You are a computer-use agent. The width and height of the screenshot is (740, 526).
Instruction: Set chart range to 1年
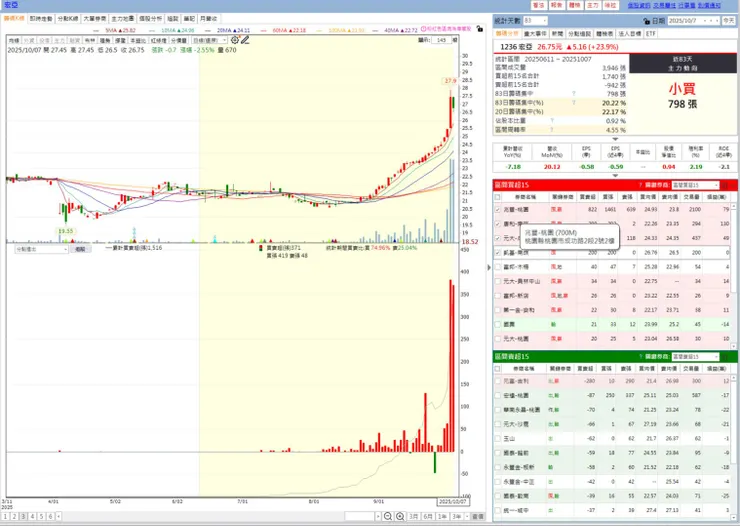point(442,517)
